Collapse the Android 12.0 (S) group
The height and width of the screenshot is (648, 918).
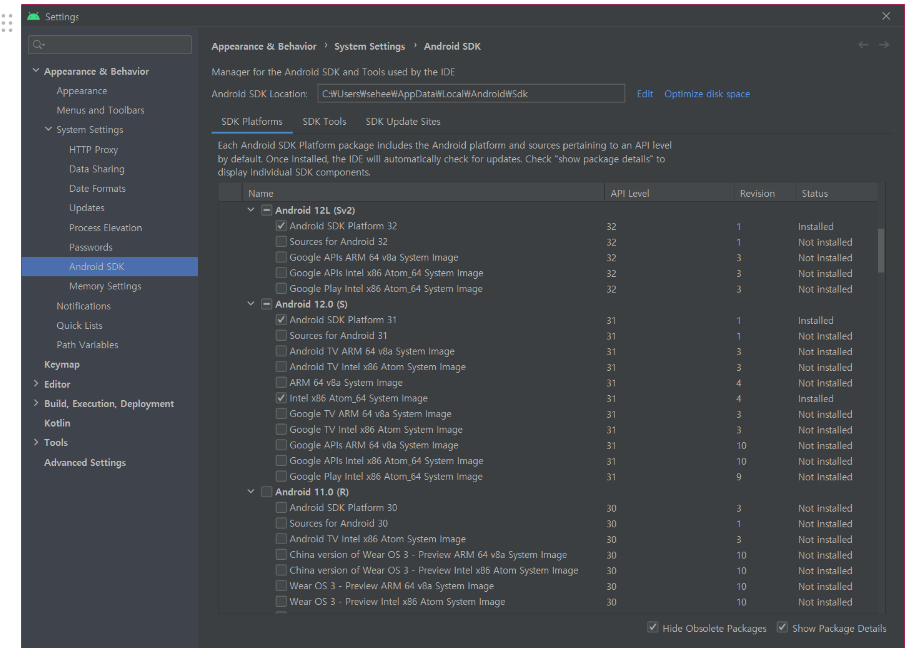click(251, 304)
